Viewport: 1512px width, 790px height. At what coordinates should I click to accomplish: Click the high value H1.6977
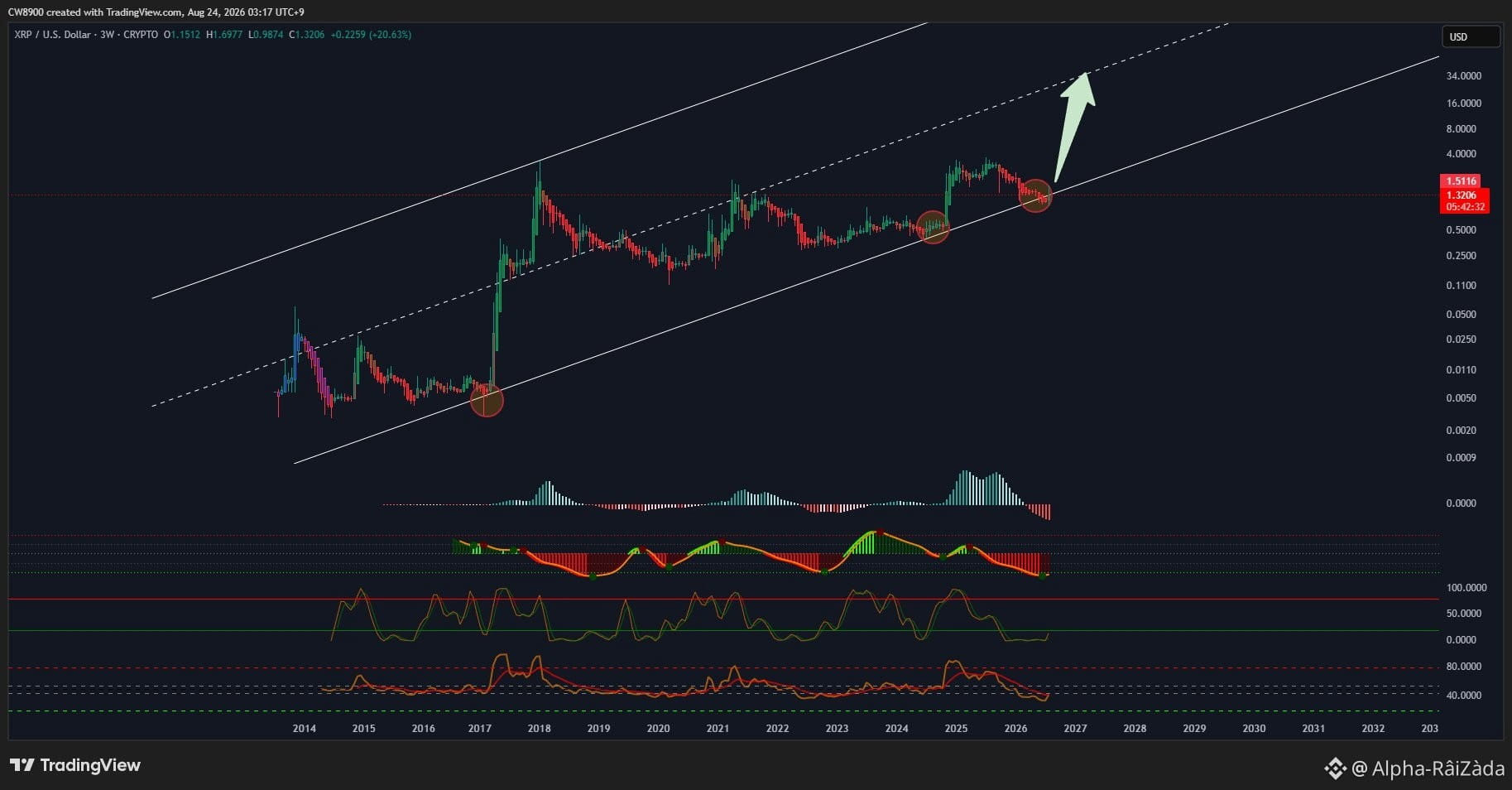pos(224,35)
